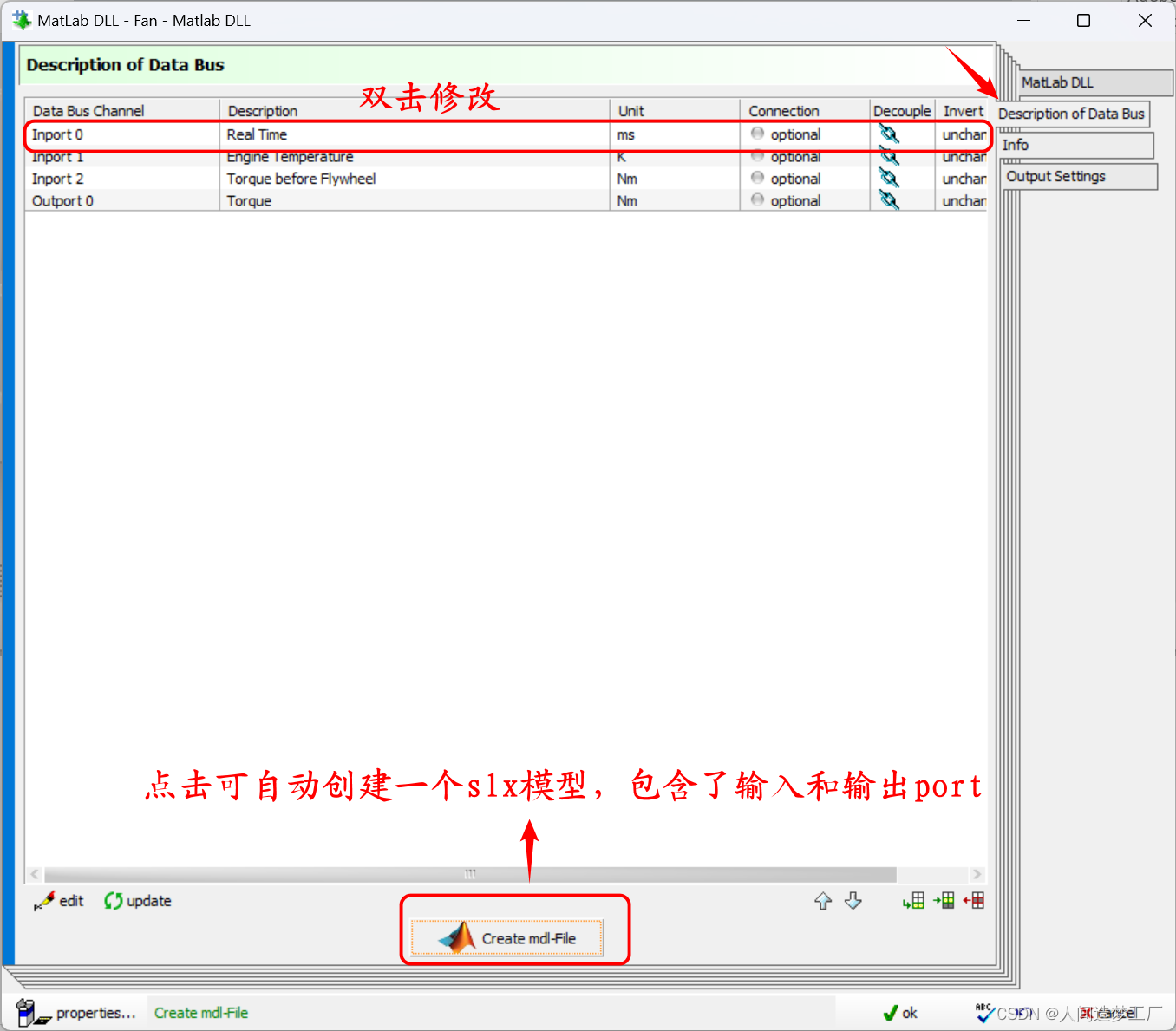
Task: Select the optional radio button for Engine Temperature
Action: click(x=755, y=156)
